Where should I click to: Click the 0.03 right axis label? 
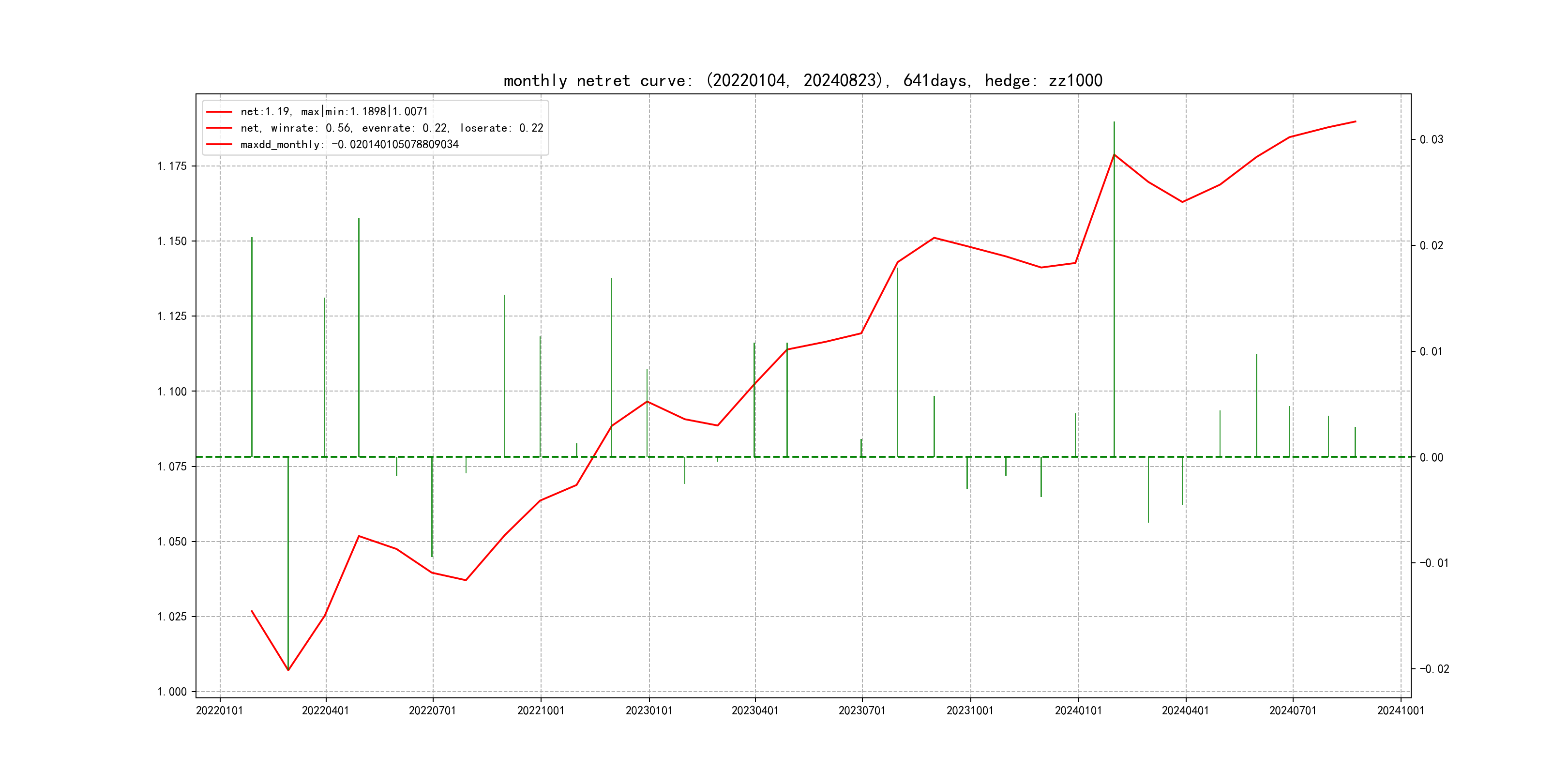point(1431,139)
